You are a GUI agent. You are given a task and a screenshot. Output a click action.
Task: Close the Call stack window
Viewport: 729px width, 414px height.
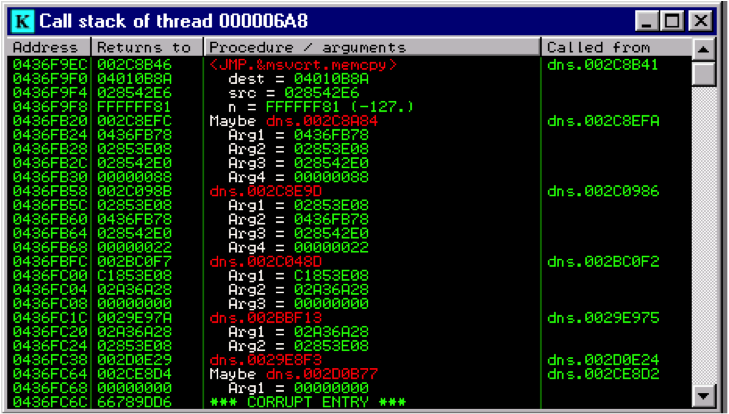[700, 21]
